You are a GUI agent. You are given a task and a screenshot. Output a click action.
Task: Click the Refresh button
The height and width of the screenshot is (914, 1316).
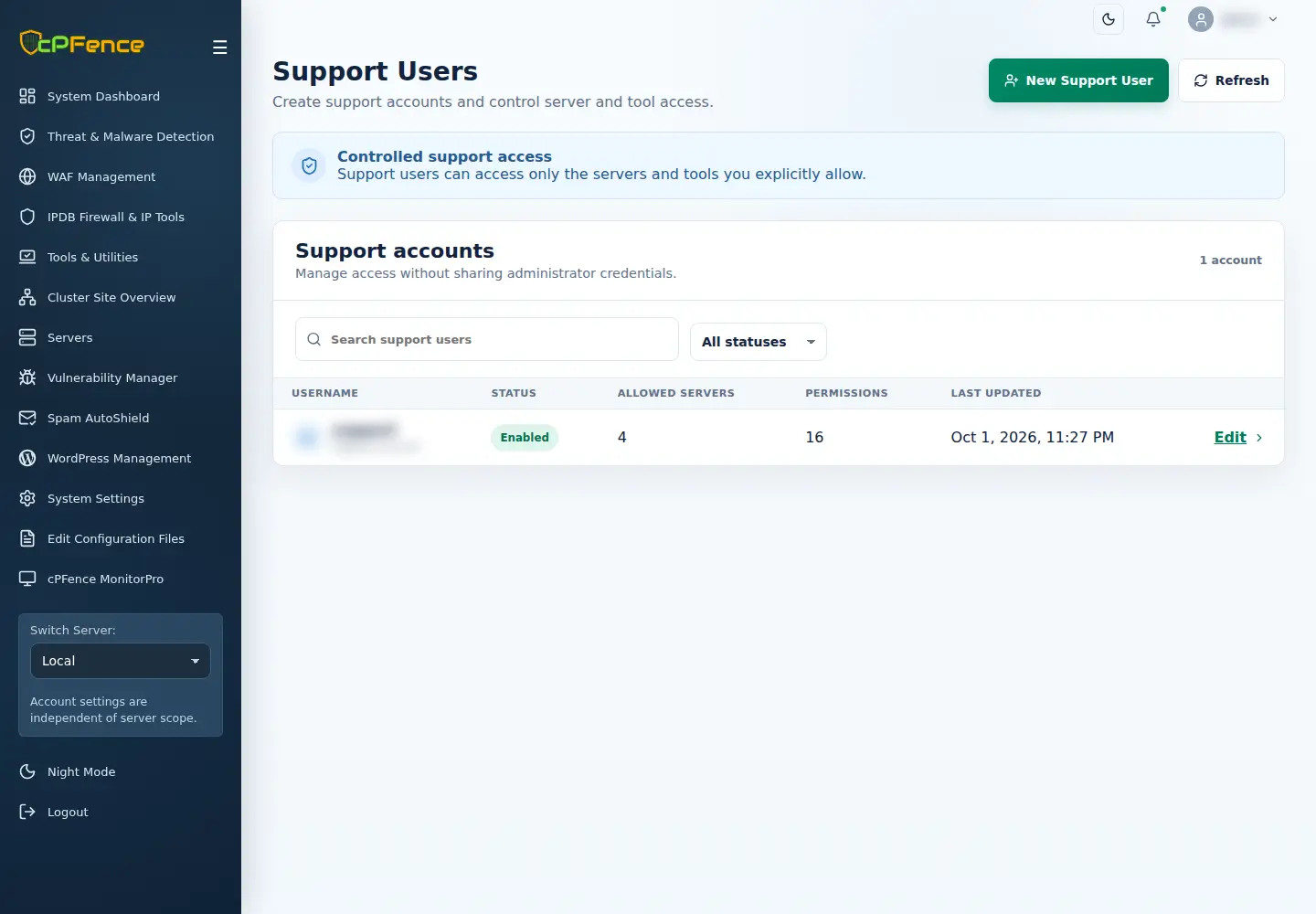pyautogui.click(x=1231, y=80)
